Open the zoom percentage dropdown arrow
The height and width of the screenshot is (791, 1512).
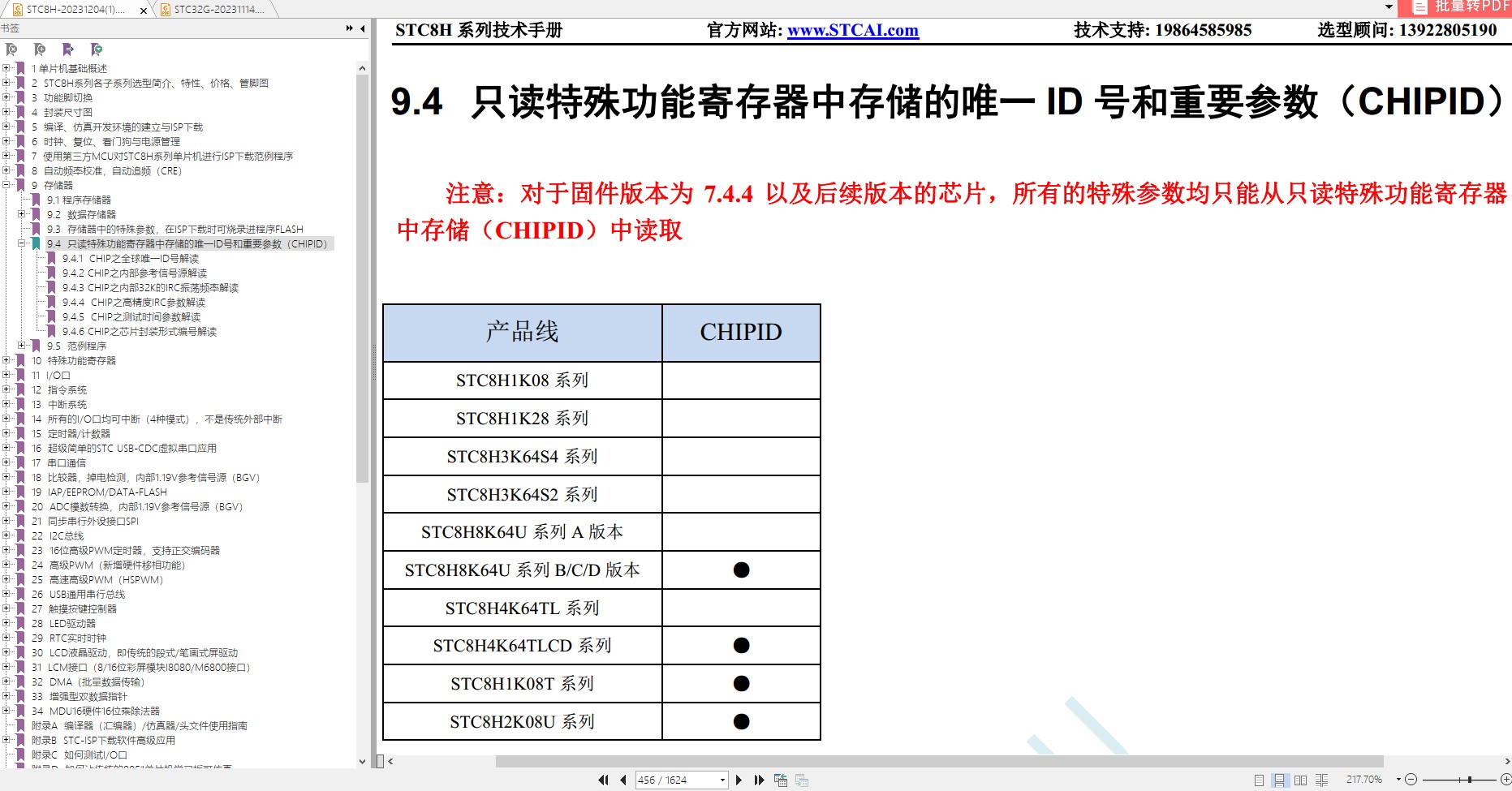pyautogui.click(x=1398, y=780)
